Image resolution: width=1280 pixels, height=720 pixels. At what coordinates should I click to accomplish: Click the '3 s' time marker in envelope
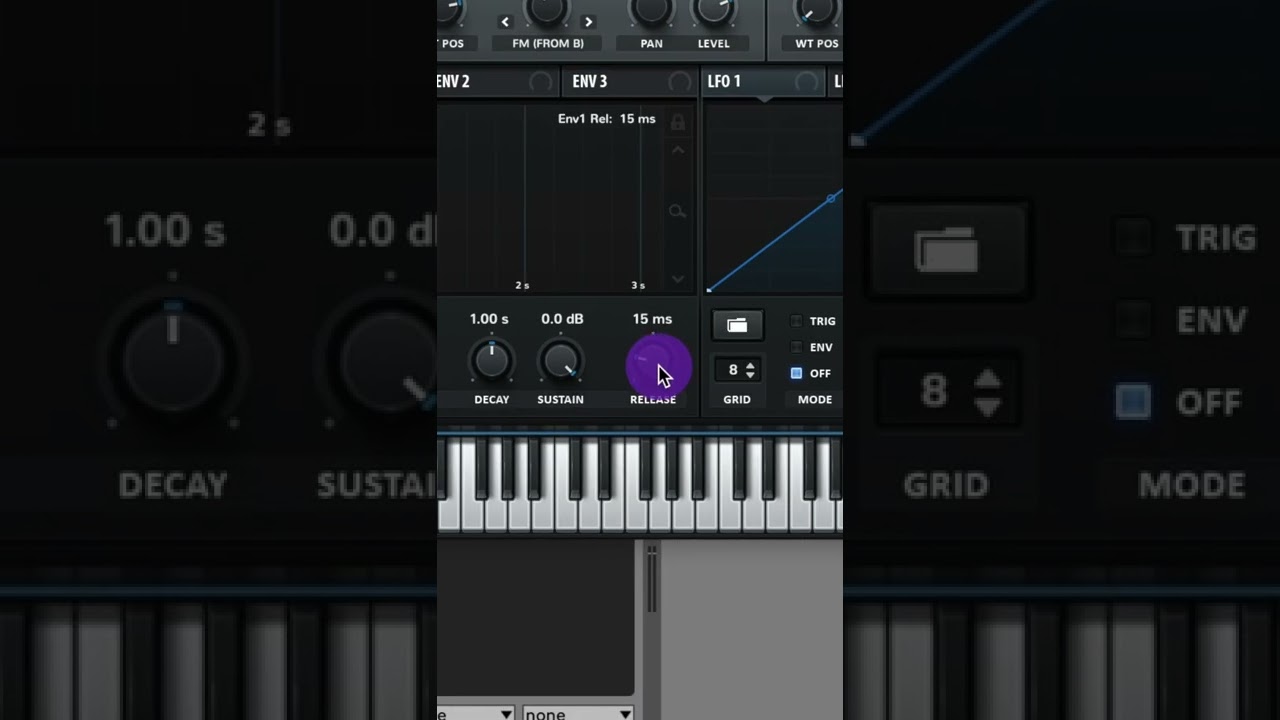click(638, 285)
